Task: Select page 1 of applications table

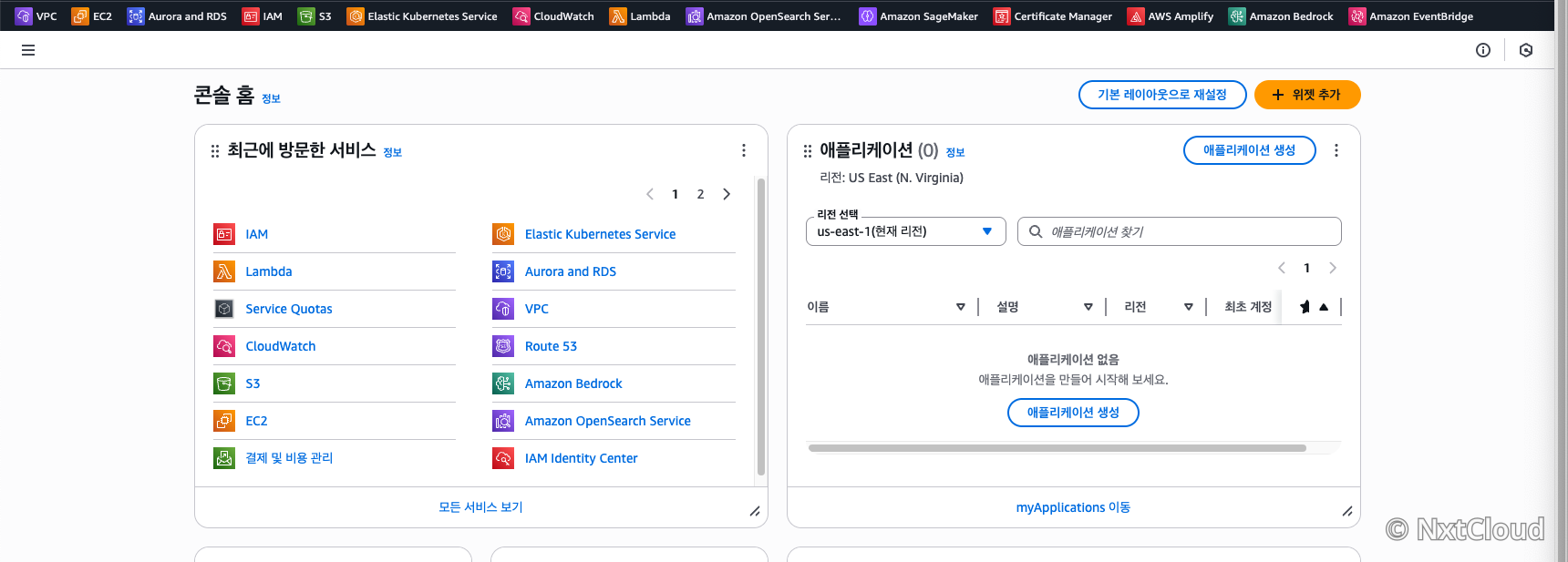Action: tap(1307, 268)
